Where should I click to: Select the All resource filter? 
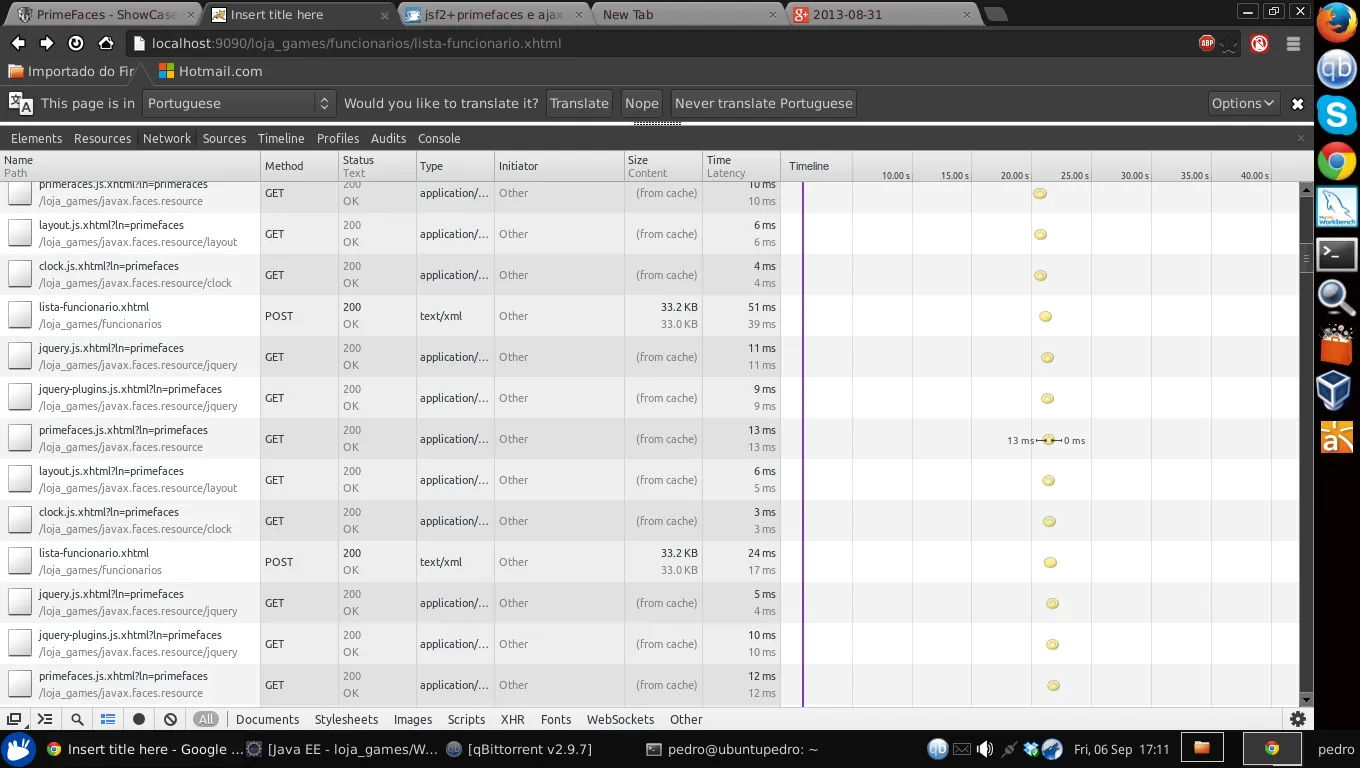point(205,719)
